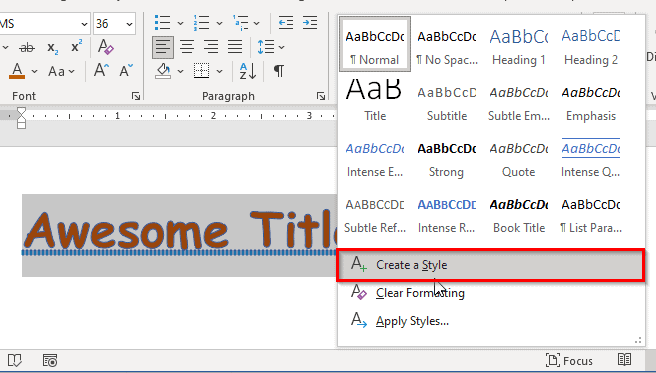This screenshot has height=373, width=656.
Task: Expand the Line Spacing dropdown arrow
Action: tap(282, 47)
